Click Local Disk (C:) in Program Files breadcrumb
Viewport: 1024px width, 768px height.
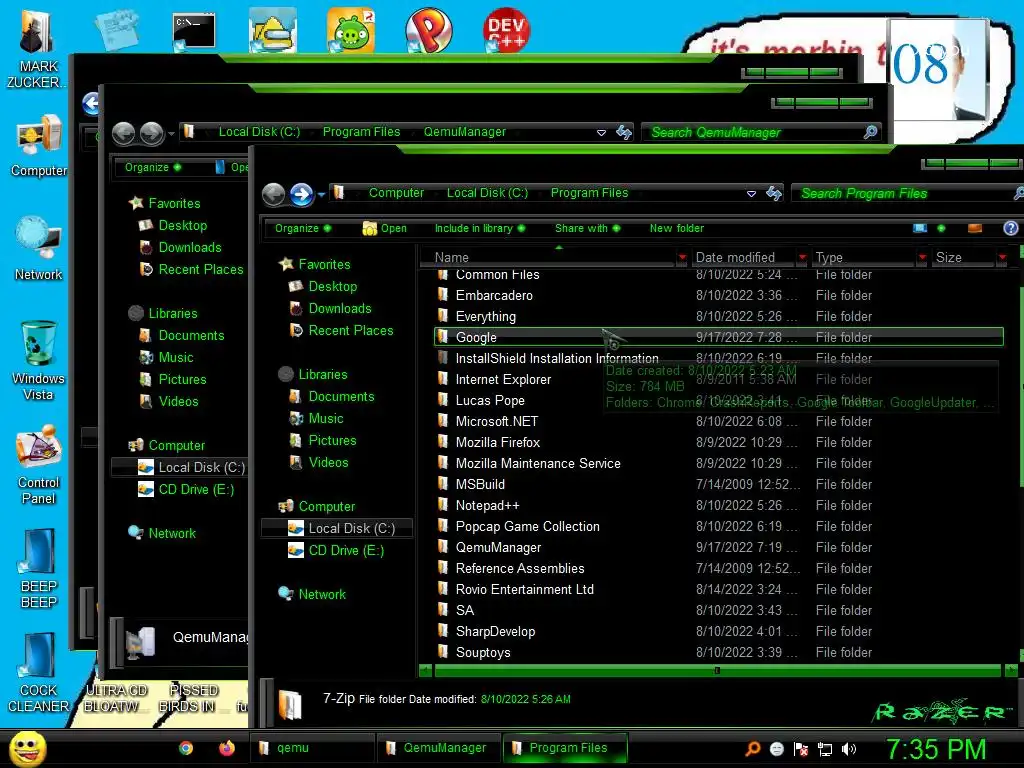pos(487,193)
